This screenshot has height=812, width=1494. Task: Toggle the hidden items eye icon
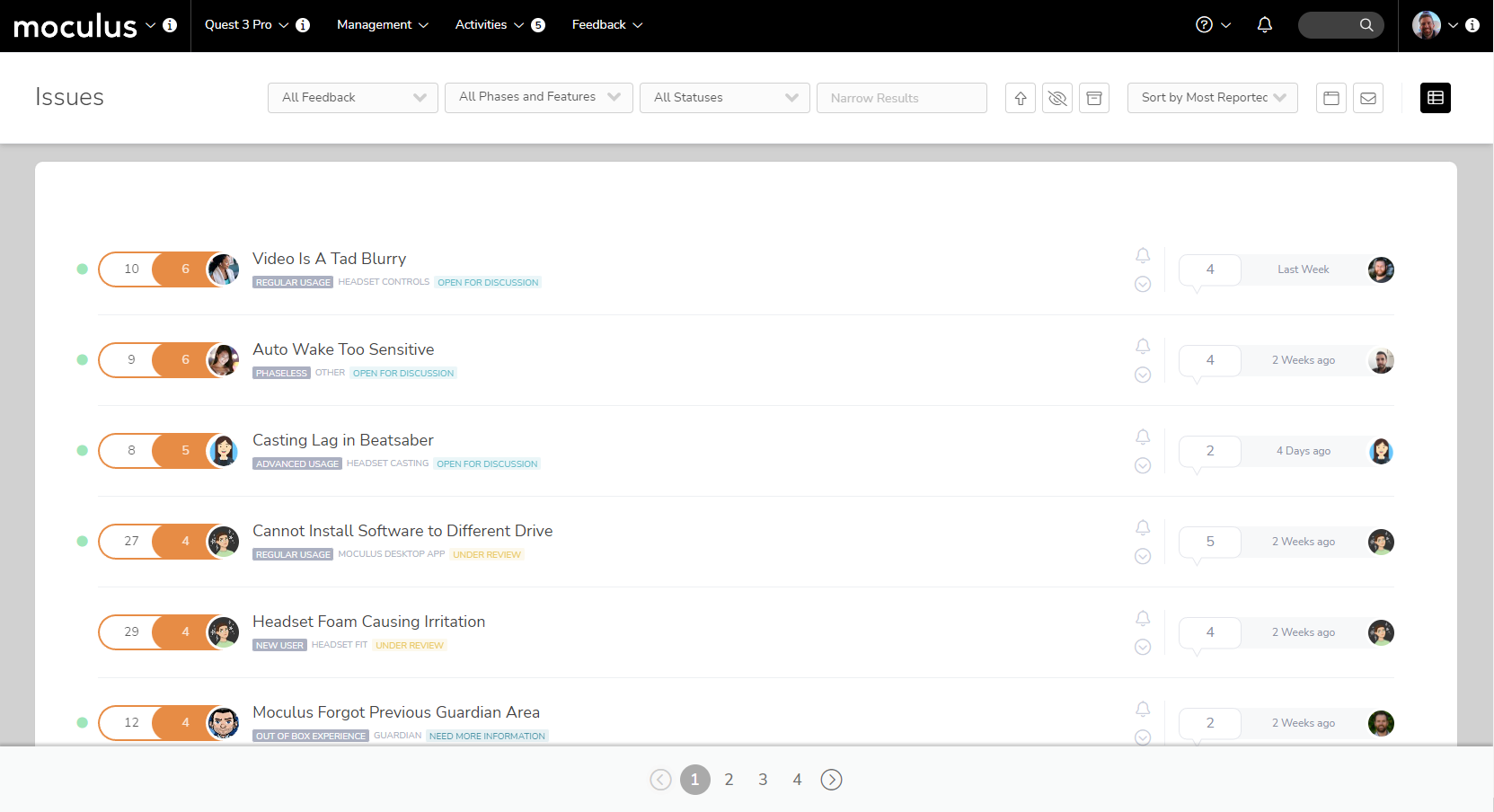point(1057,98)
